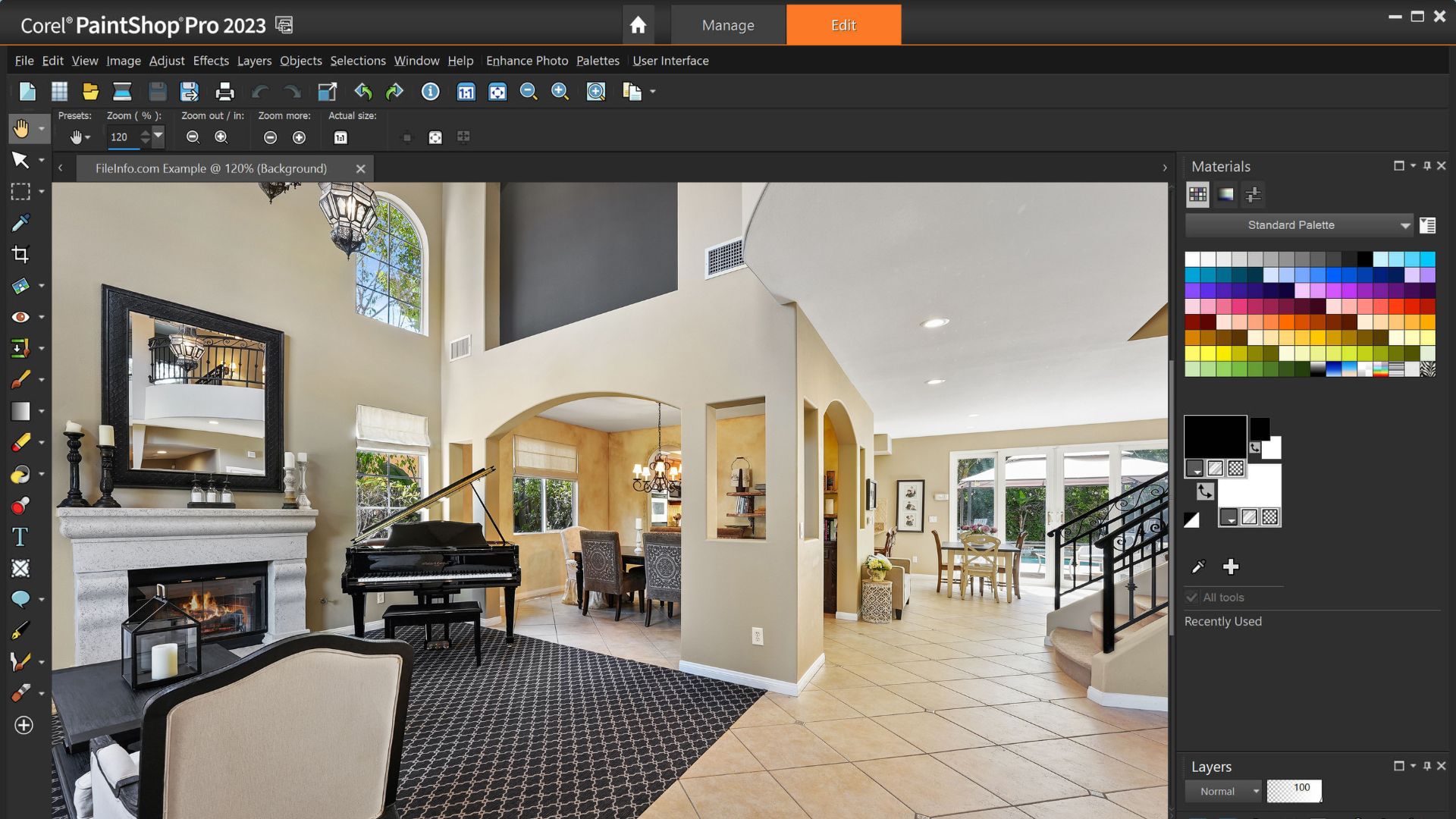Screen dimensions: 1456x819
Task: Click the Home button
Action: [639, 25]
